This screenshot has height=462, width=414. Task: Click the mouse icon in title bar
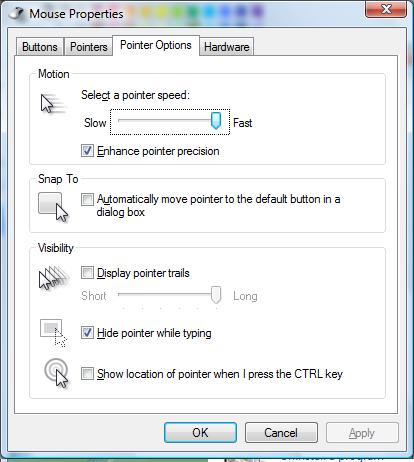coord(17,13)
